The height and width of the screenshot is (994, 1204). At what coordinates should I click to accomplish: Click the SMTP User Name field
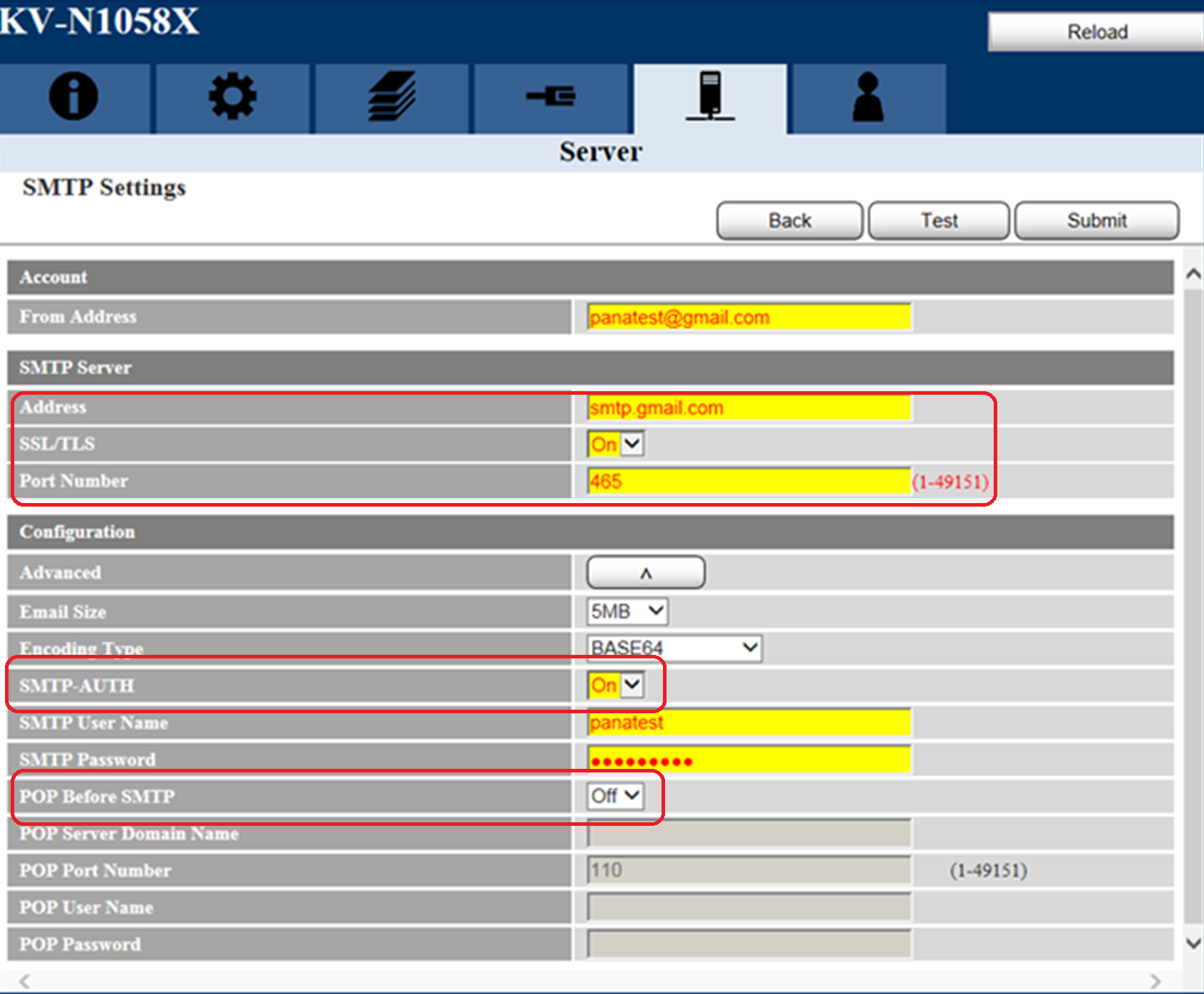(x=749, y=723)
